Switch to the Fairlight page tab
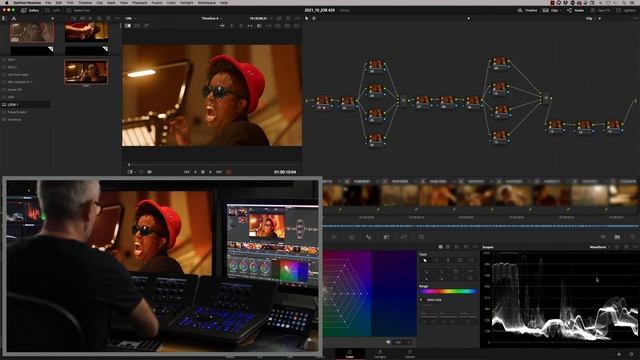The height and width of the screenshot is (360, 640). (x=380, y=354)
